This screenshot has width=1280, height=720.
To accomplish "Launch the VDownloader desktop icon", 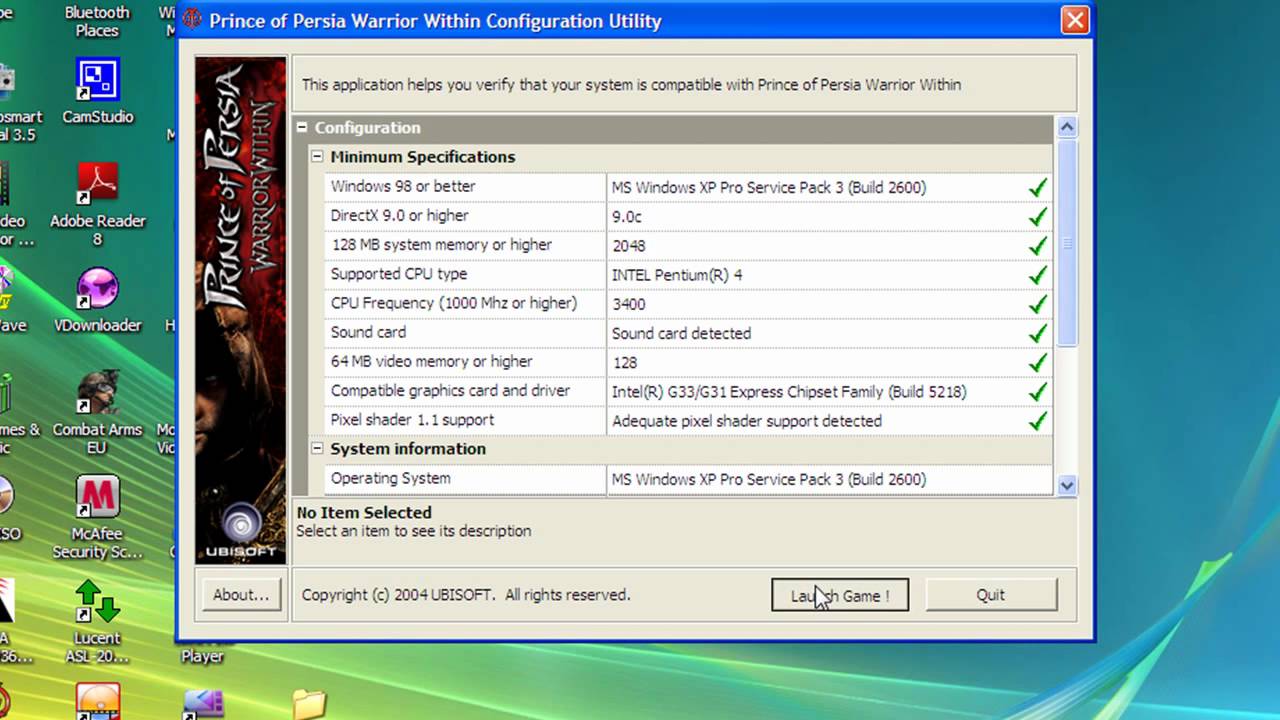I will [x=98, y=290].
